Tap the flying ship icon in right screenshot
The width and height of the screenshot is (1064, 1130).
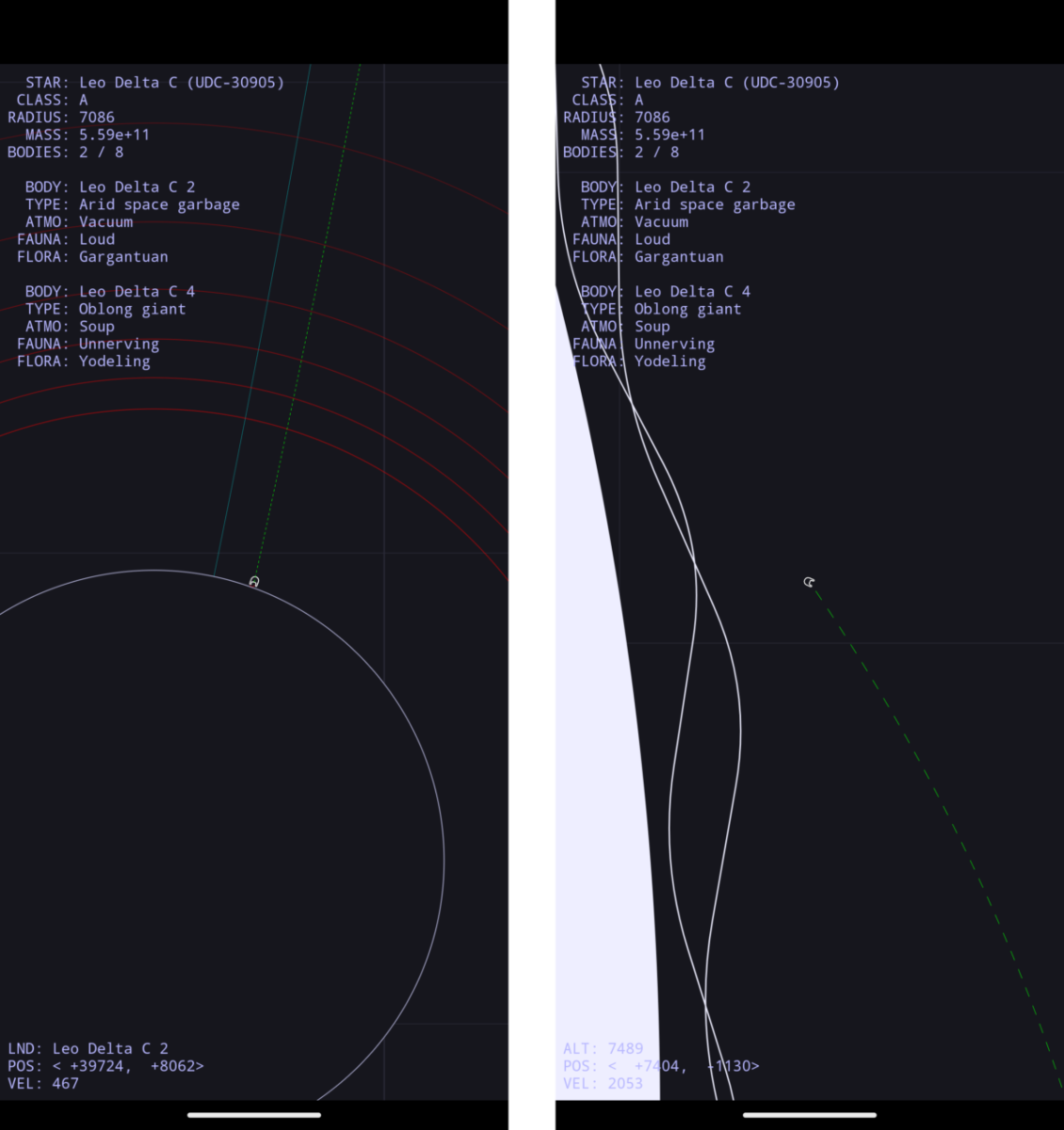pyautogui.click(x=809, y=582)
